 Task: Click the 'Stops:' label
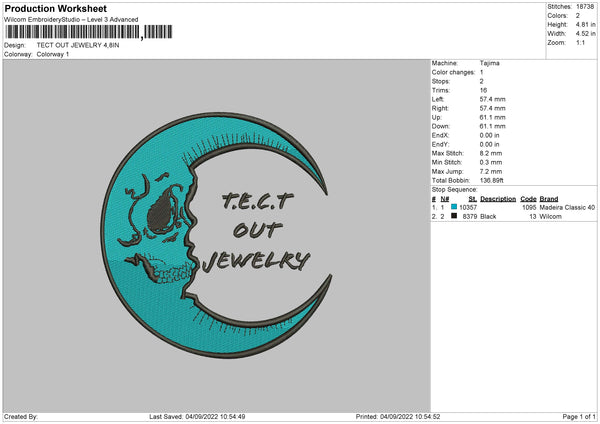(x=440, y=82)
